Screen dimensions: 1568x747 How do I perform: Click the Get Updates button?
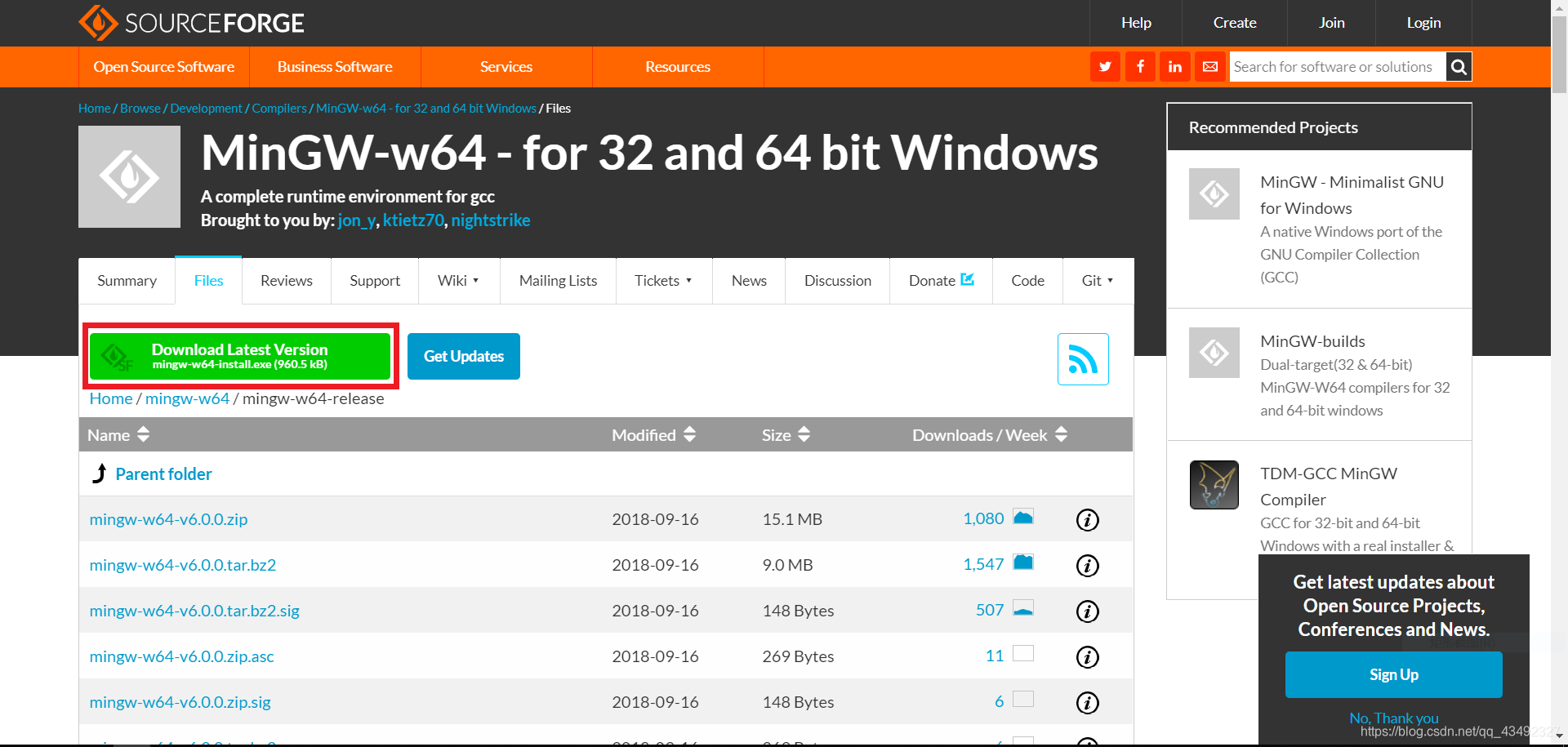464,356
